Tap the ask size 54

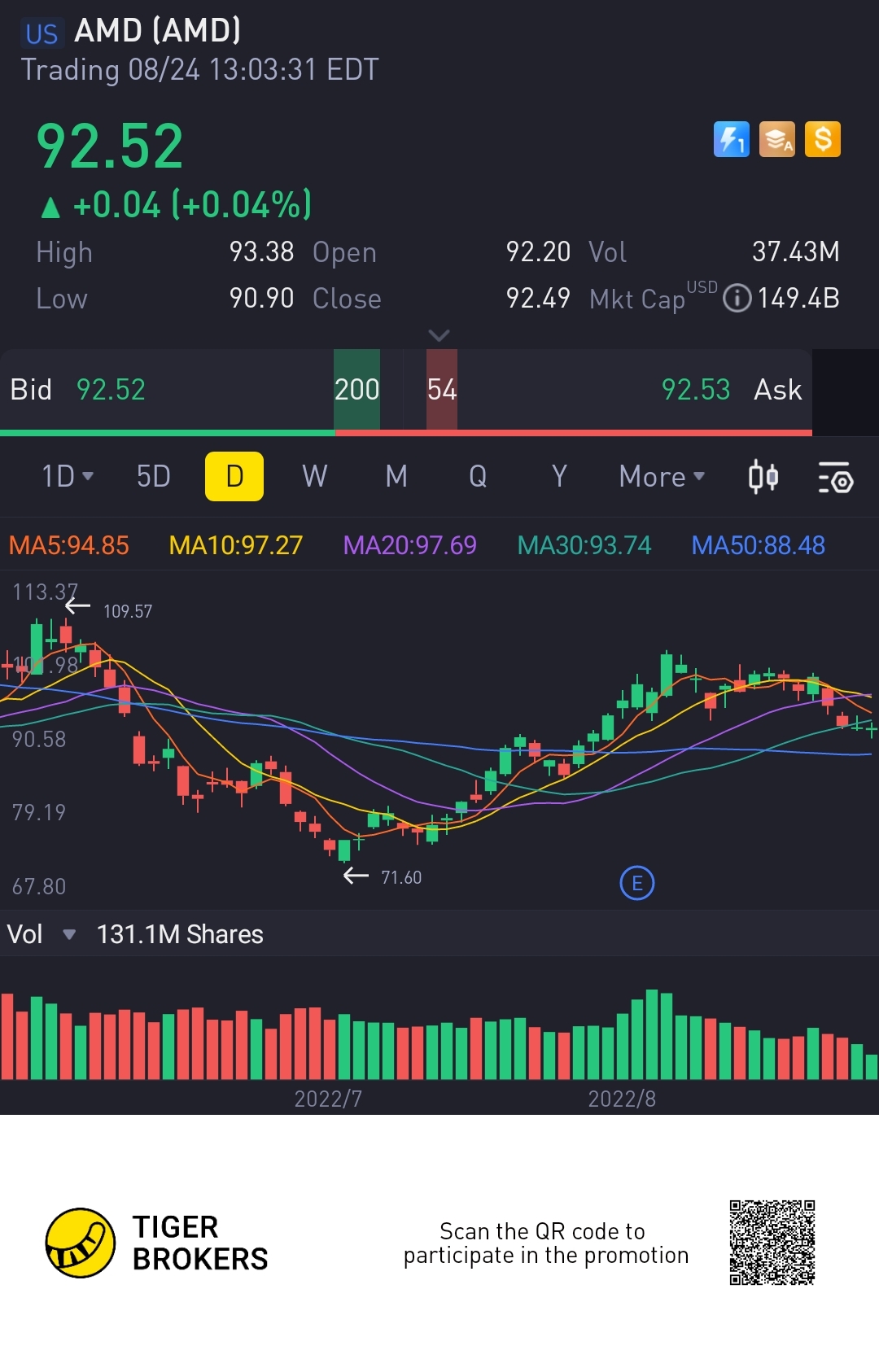pos(442,390)
